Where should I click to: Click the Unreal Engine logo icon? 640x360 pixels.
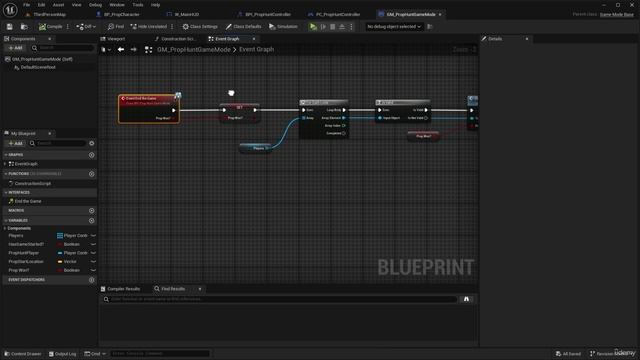point(10,10)
